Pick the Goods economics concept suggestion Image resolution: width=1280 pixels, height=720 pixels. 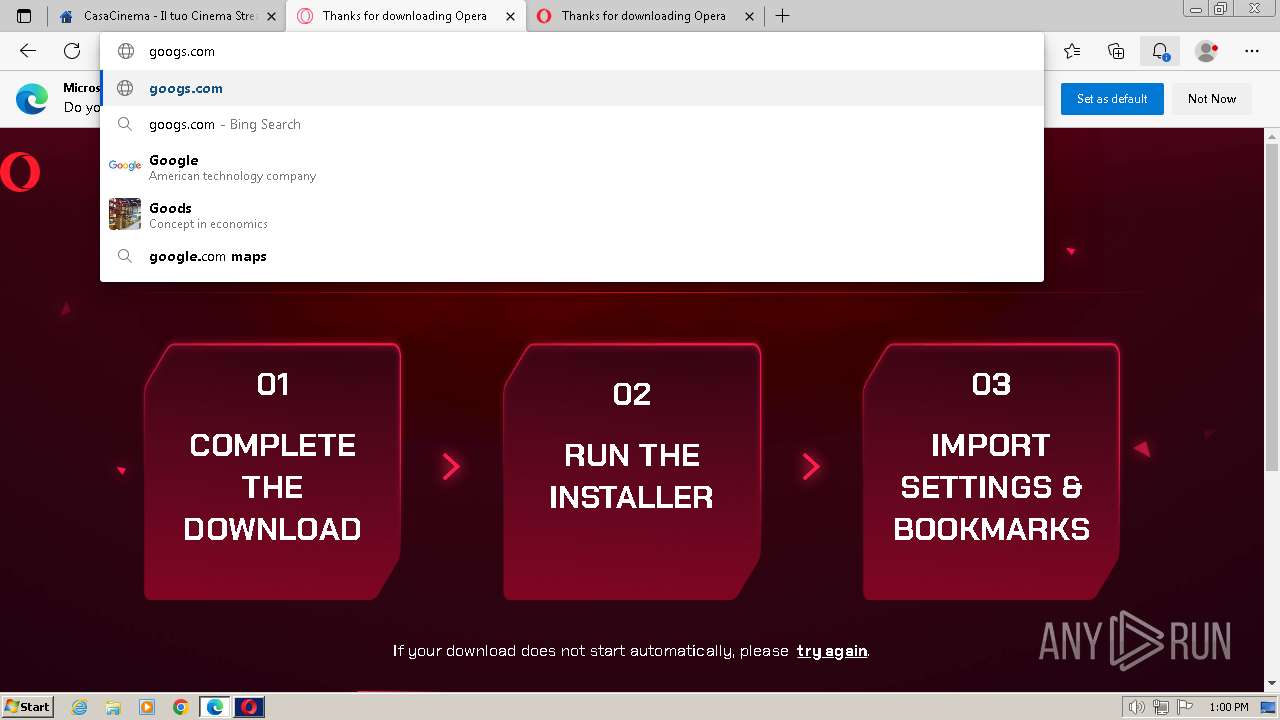pos(572,215)
